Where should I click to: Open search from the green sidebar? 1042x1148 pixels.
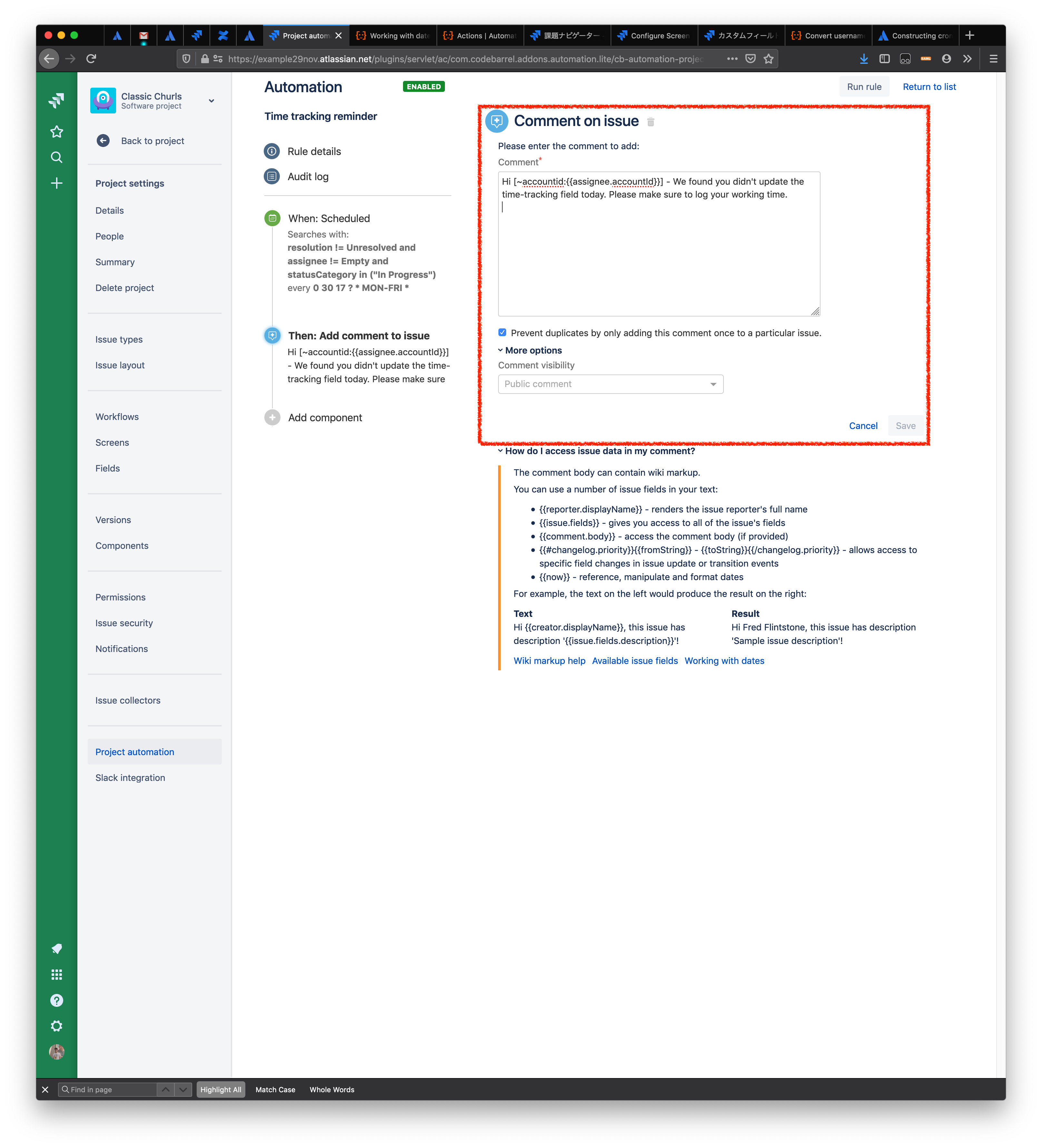(56, 157)
